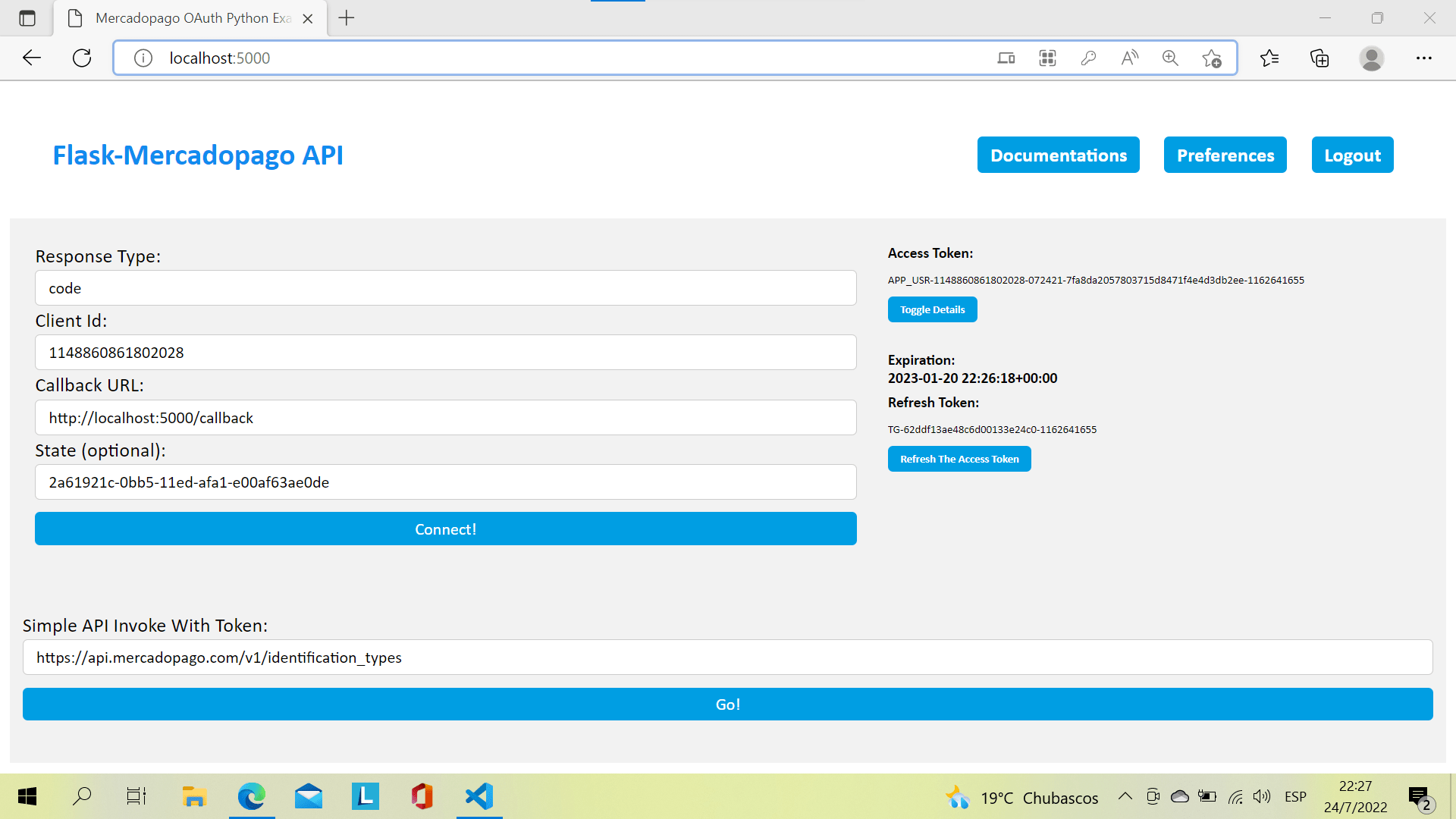1456x819 pixels.
Task: Toggle Details under Access Token
Action: [x=932, y=309]
